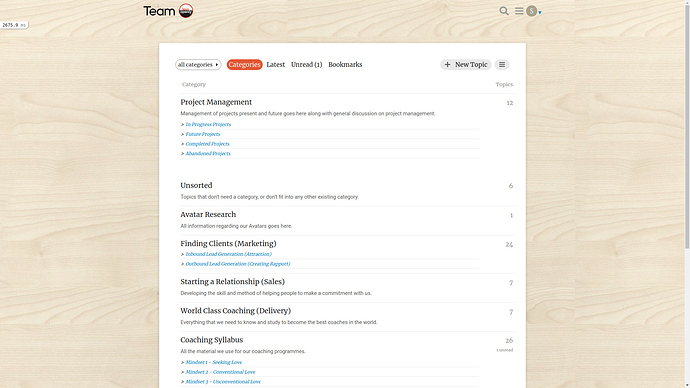Open Finding Clients (Marketing) category
The width and height of the screenshot is (690, 388).
coord(228,244)
